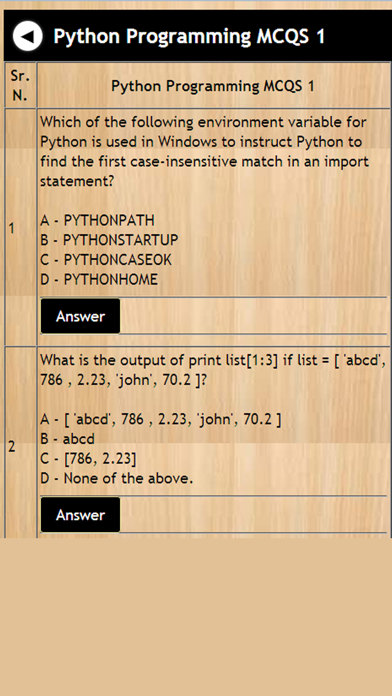Click the Sr. N. column header
This screenshot has height=696, width=392.
[x=20, y=85]
